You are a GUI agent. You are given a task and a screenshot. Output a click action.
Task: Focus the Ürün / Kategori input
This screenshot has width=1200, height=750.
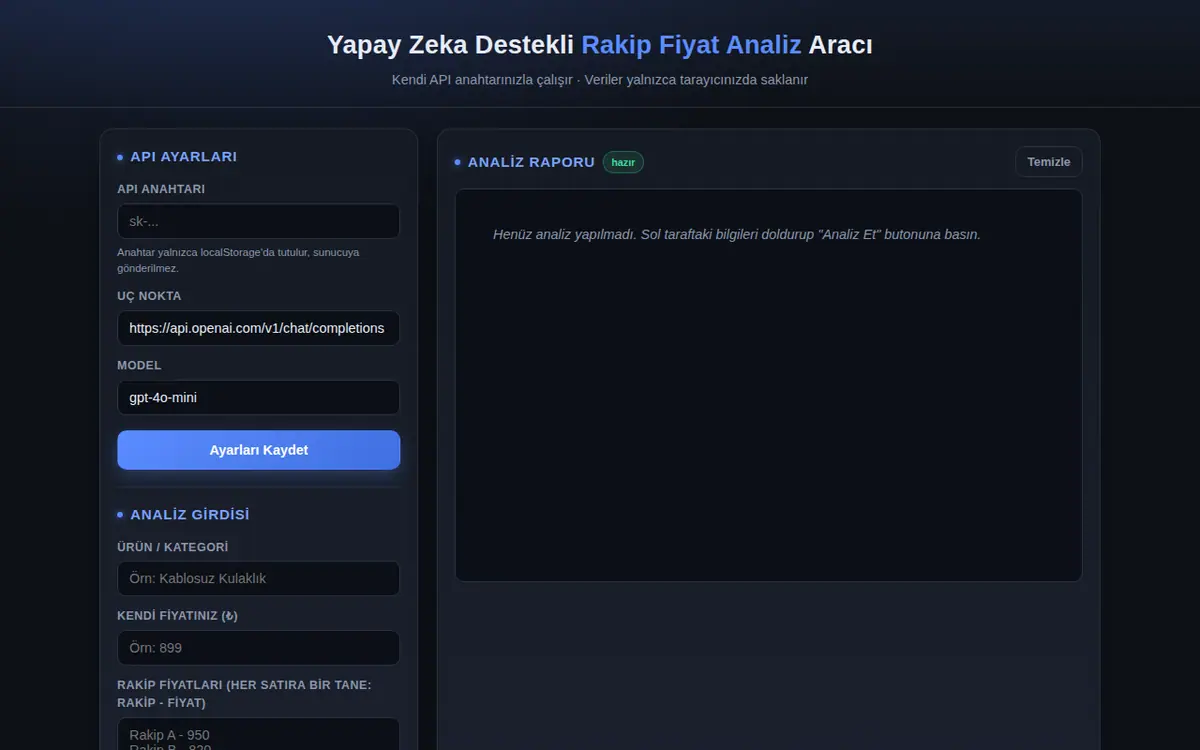click(x=258, y=578)
